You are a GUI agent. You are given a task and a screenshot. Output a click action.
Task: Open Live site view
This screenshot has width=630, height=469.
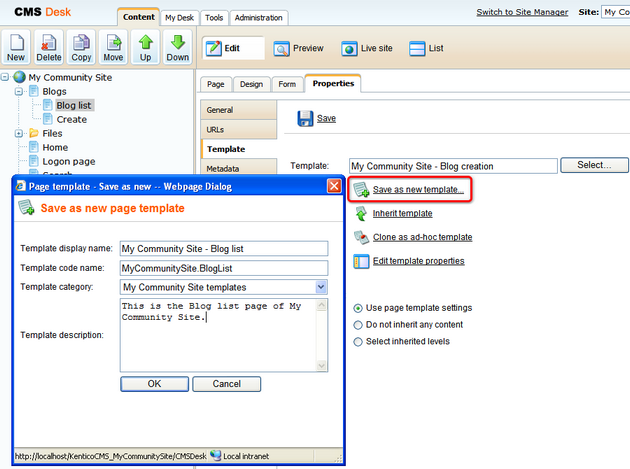(367, 49)
